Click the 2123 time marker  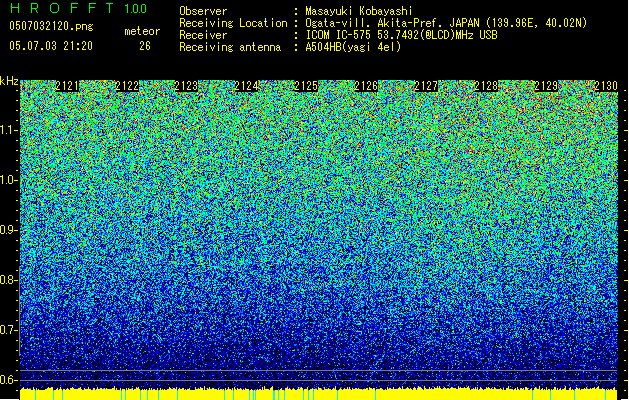click(187, 86)
